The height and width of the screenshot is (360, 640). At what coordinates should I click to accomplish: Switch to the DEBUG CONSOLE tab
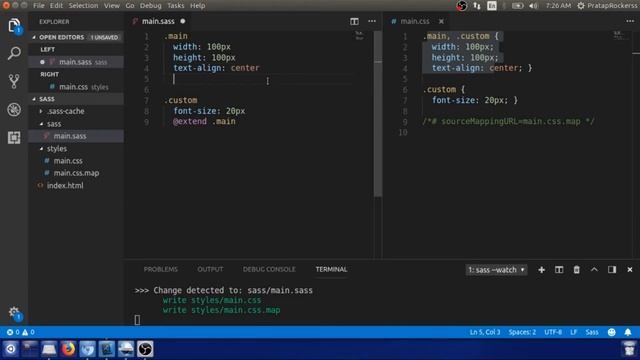point(269,269)
